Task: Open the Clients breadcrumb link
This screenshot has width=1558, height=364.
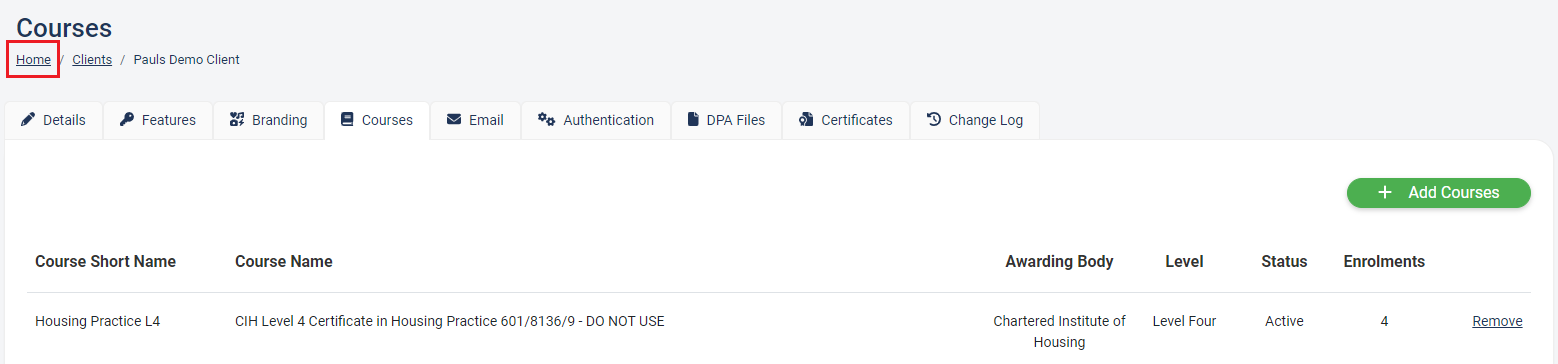Action: pyautogui.click(x=92, y=60)
